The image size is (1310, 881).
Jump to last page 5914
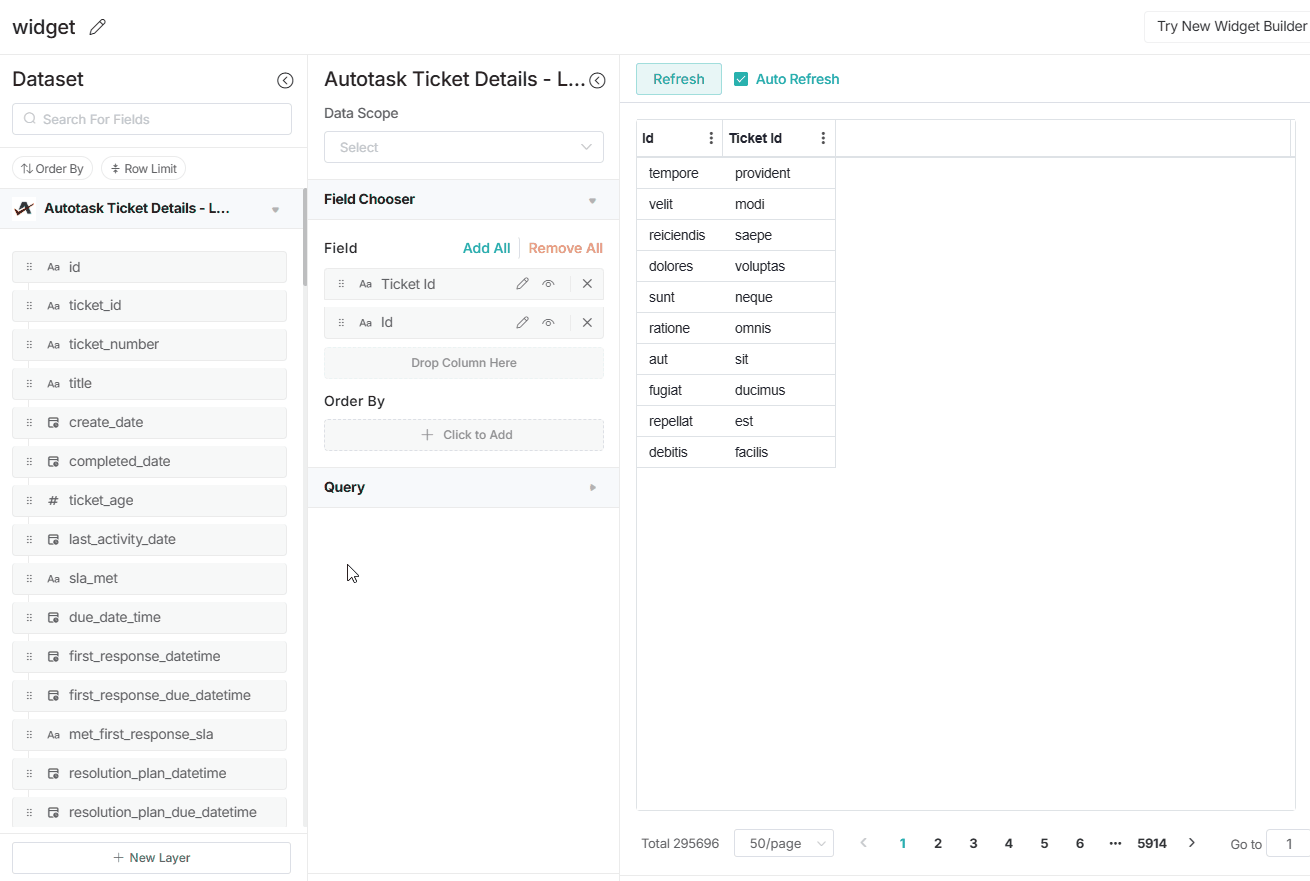1151,843
